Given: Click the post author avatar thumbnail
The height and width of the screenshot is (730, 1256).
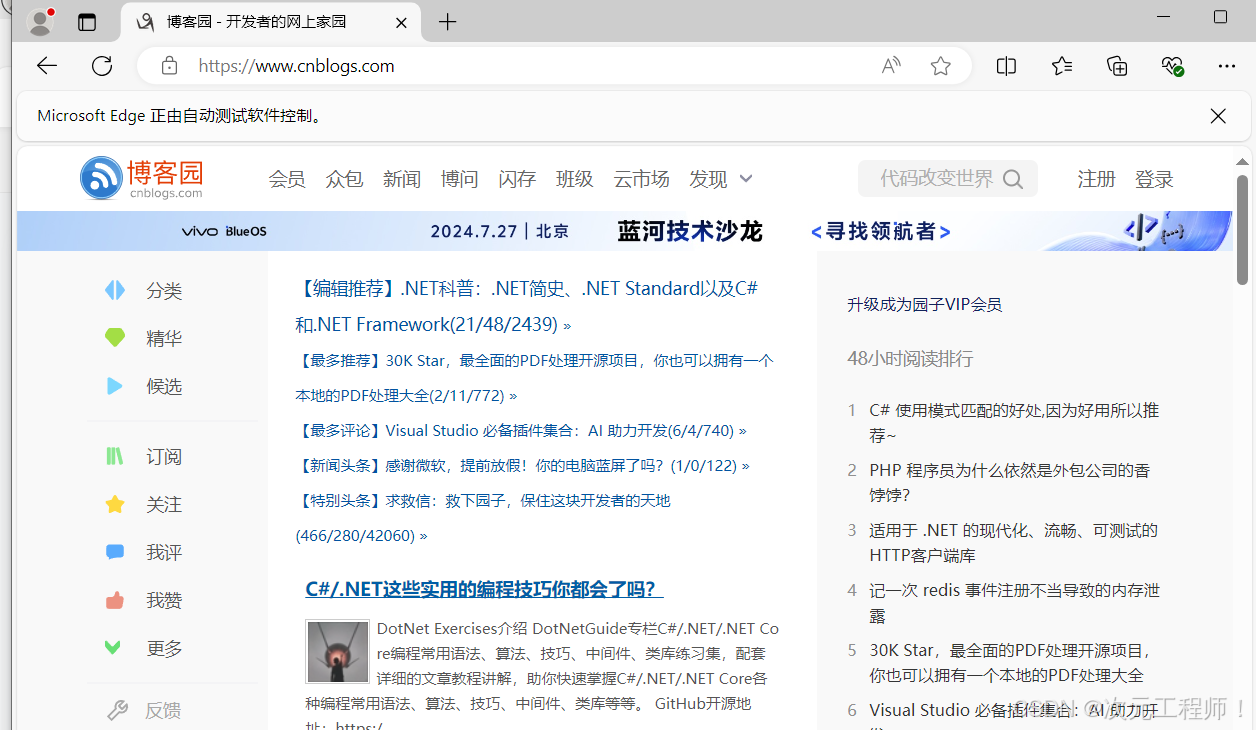Looking at the screenshot, I should pyautogui.click(x=337, y=652).
